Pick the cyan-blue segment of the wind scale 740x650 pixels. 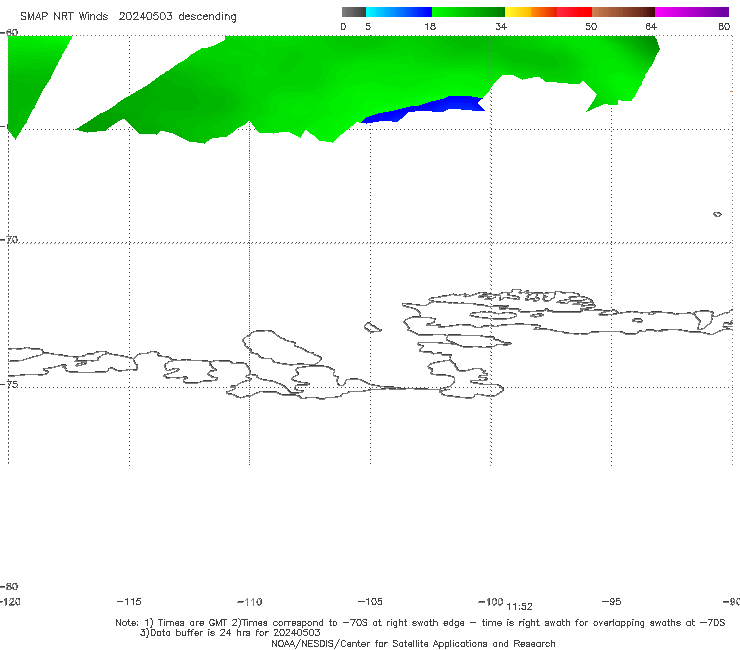[399, 12]
